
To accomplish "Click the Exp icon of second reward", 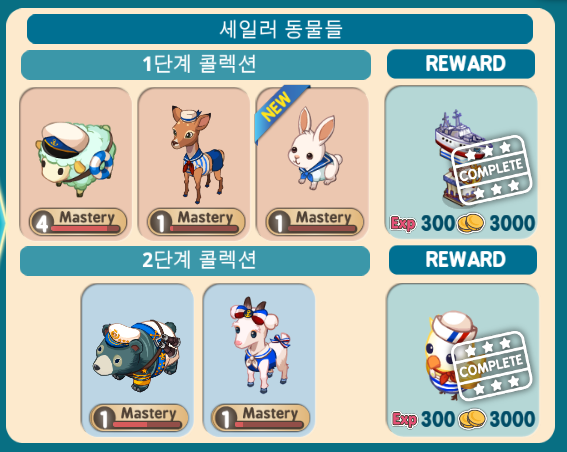I will coord(404,419).
